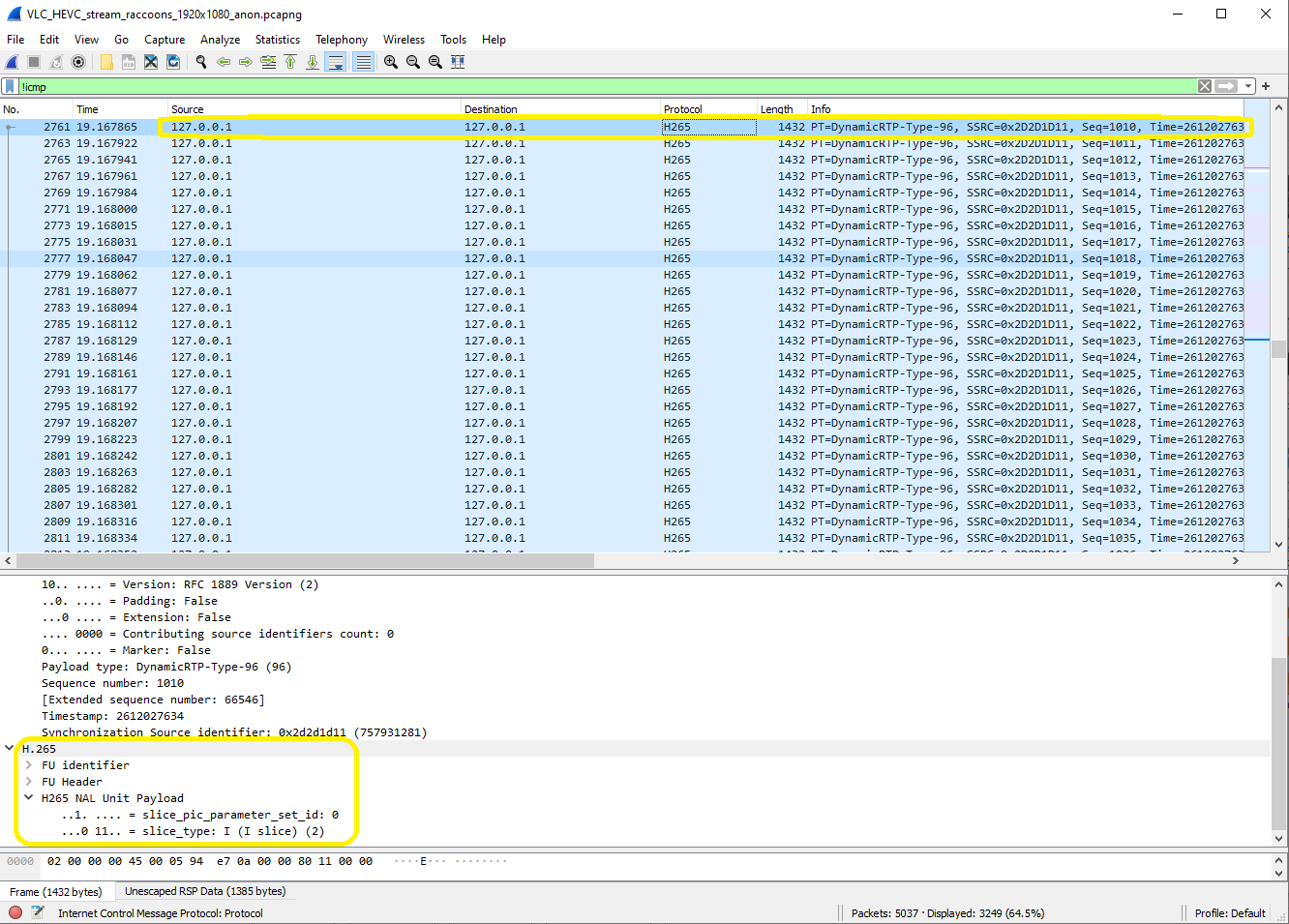Open capture options

point(78,62)
